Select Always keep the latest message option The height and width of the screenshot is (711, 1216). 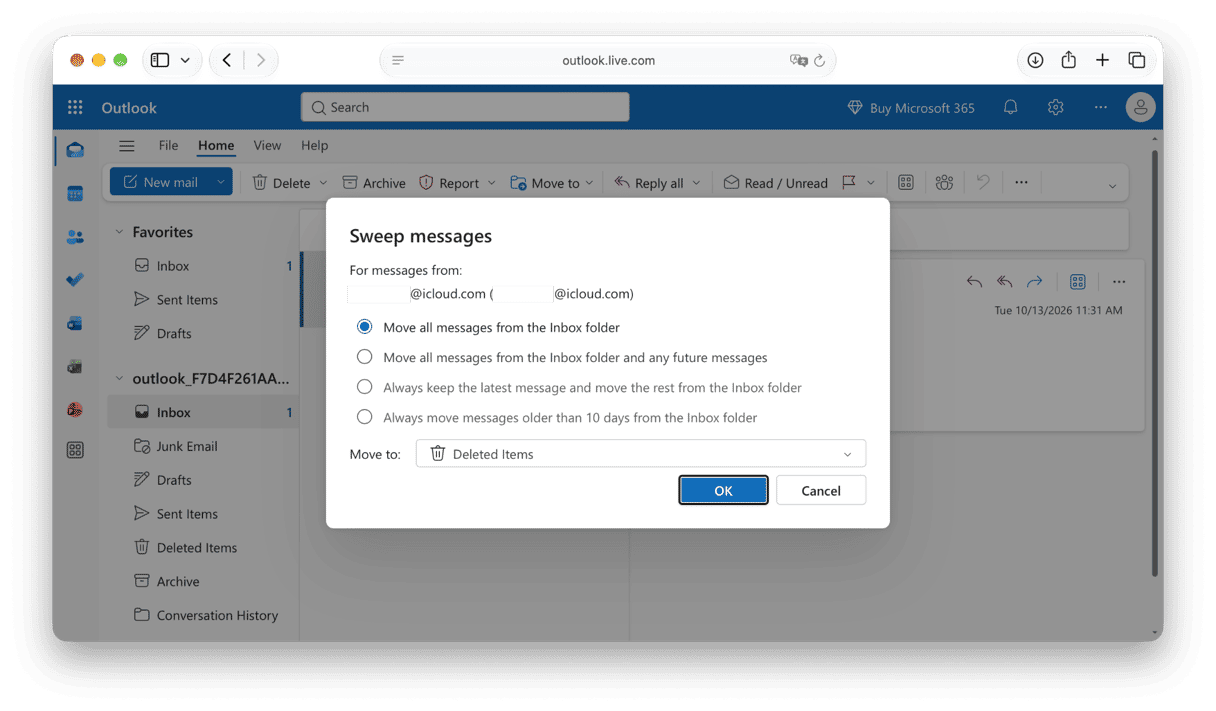[364, 387]
